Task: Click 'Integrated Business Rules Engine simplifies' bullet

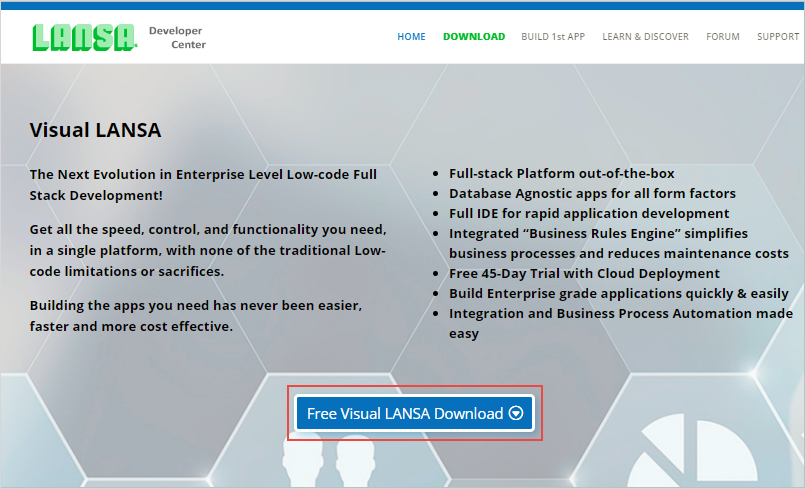Action: point(618,243)
